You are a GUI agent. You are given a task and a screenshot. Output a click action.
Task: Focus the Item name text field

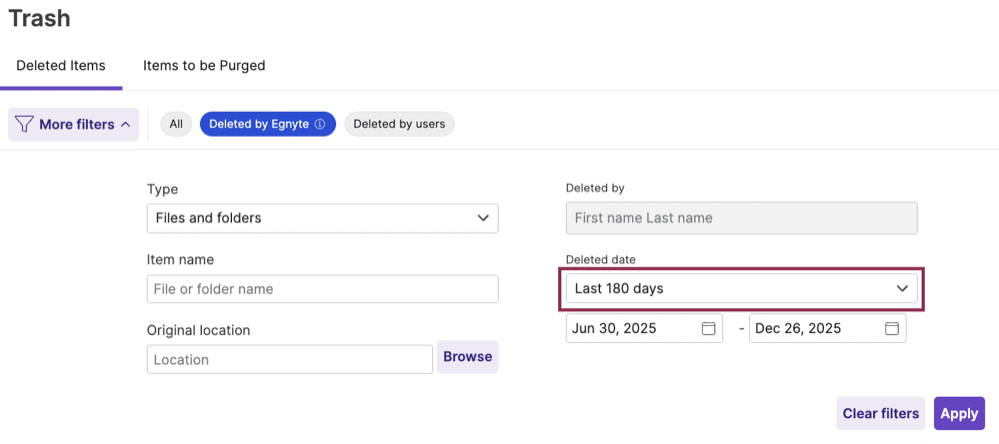(322, 289)
